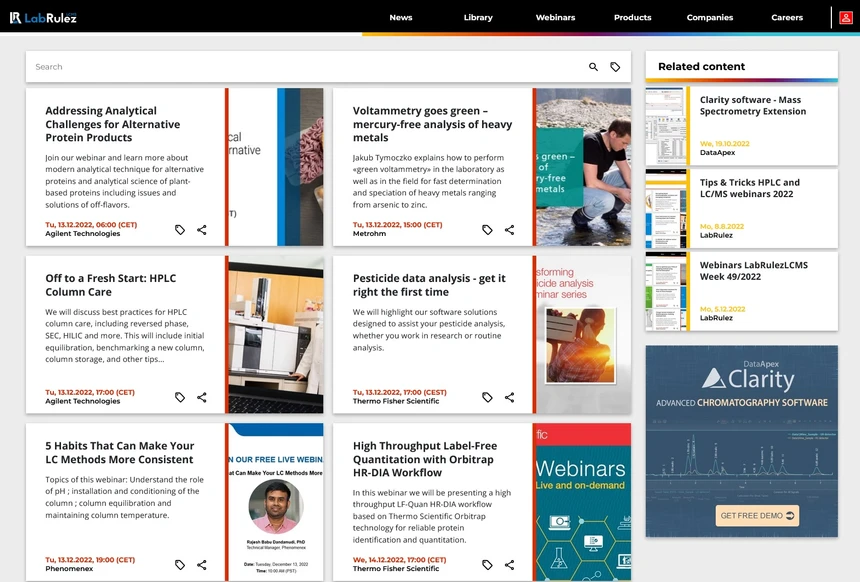Screen dimensions: 860x582
Task: Go to Webinars section
Action: (x=556, y=18)
